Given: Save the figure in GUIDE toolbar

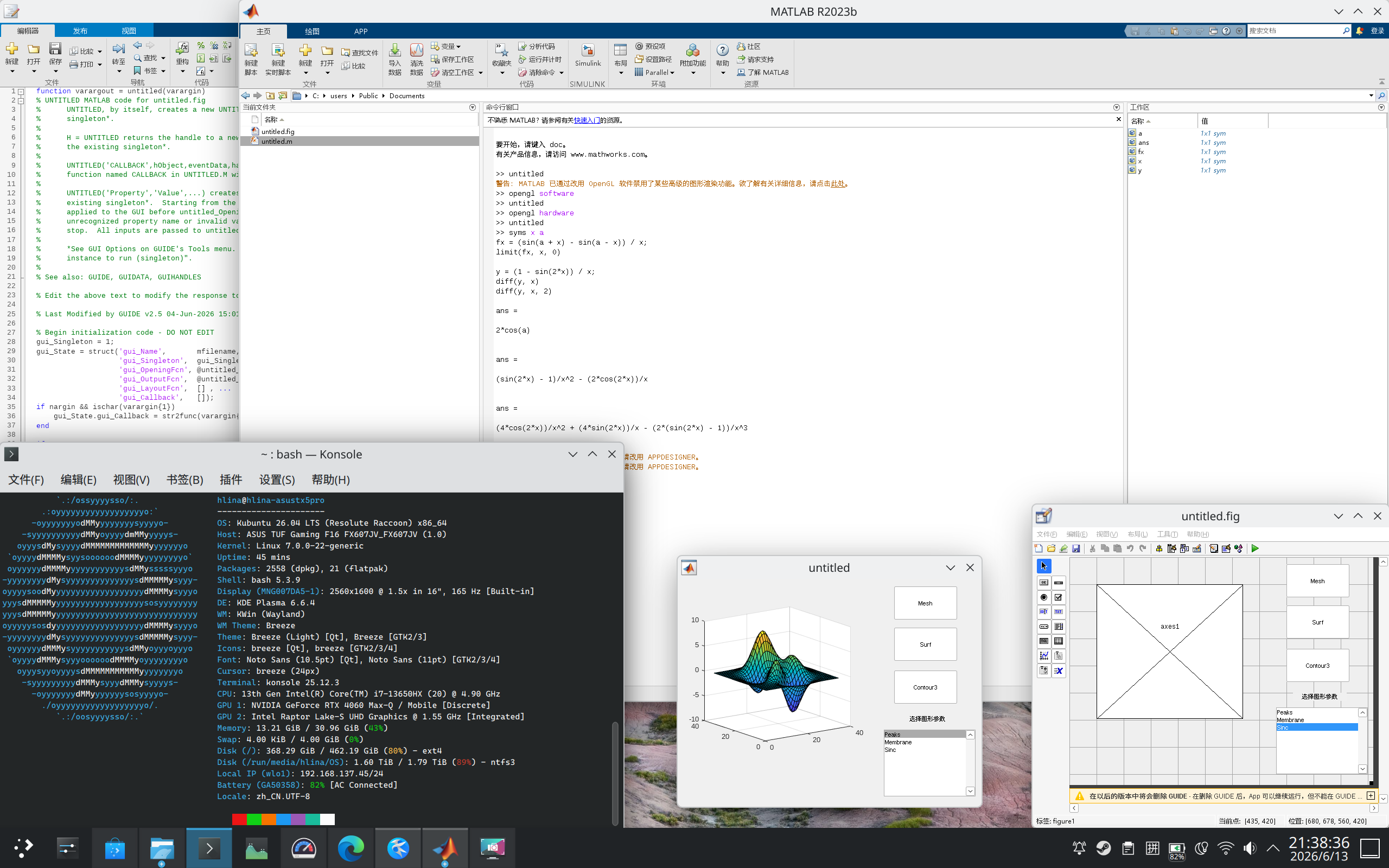Looking at the screenshot, I should pyautogui.click(x=1076, y=548).
